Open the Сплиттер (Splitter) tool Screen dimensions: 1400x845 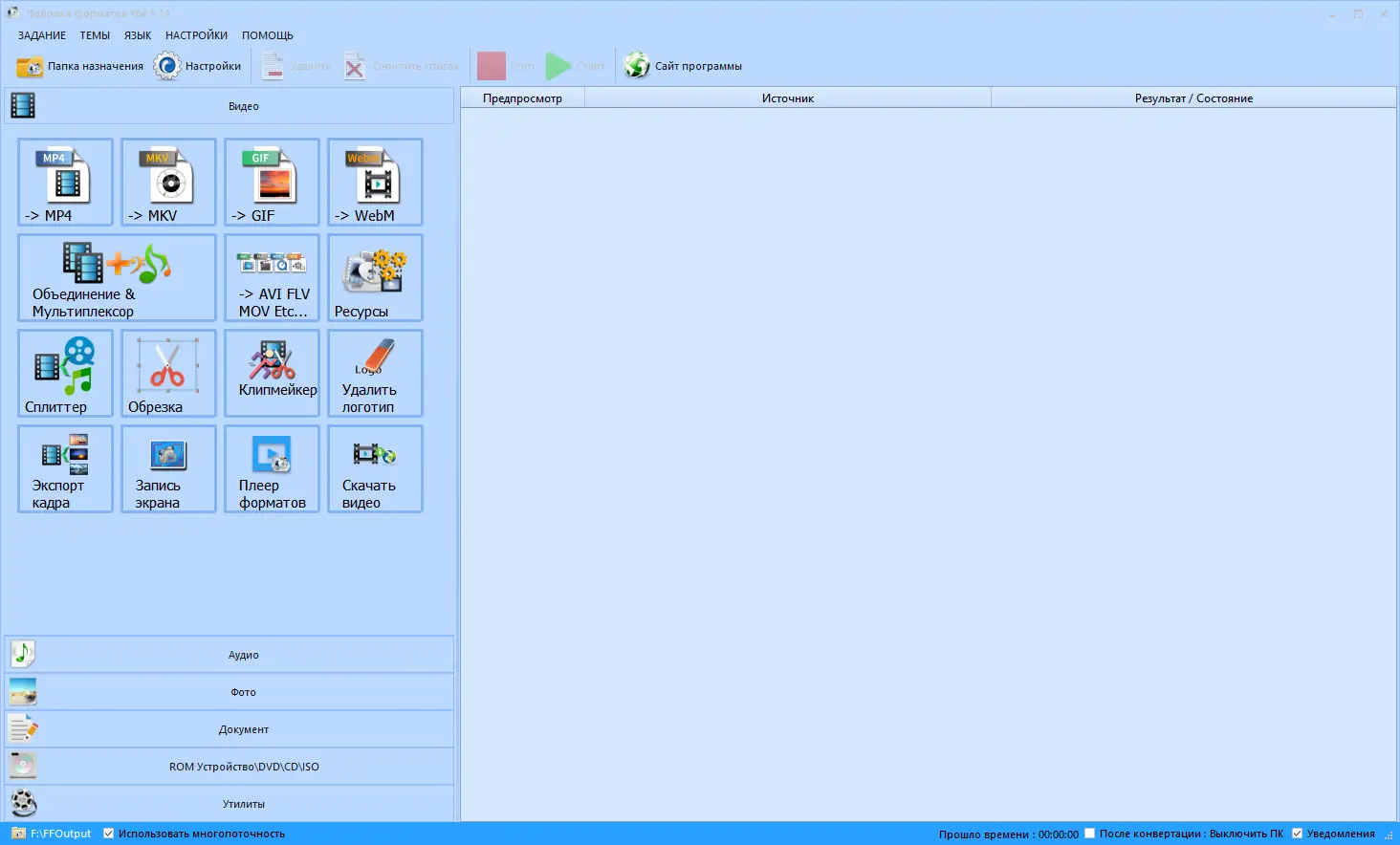pyautogui.click(x=64, y=373)
